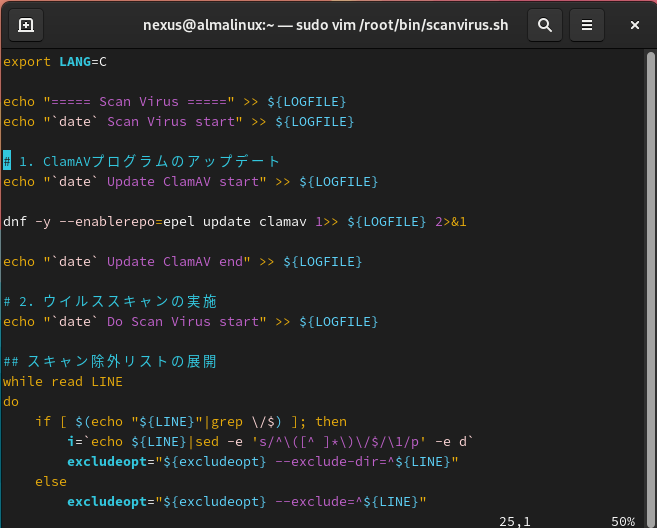Place cursor on the export LANG=C line
This screenshot has height=528, width=657.
coord(55,62)
